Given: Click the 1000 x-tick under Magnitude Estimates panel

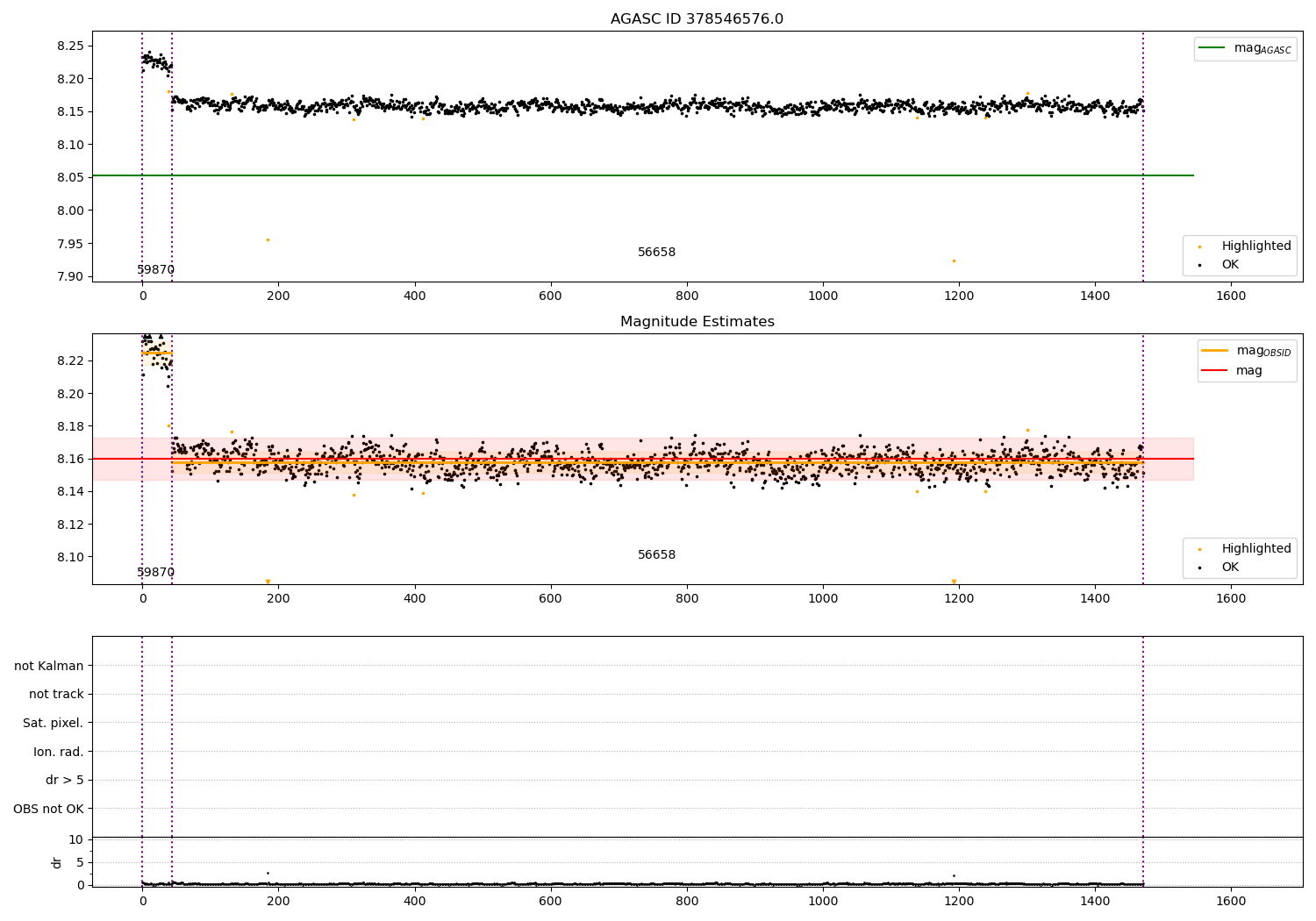Looking at the screenshot, I should coord(823,599).
